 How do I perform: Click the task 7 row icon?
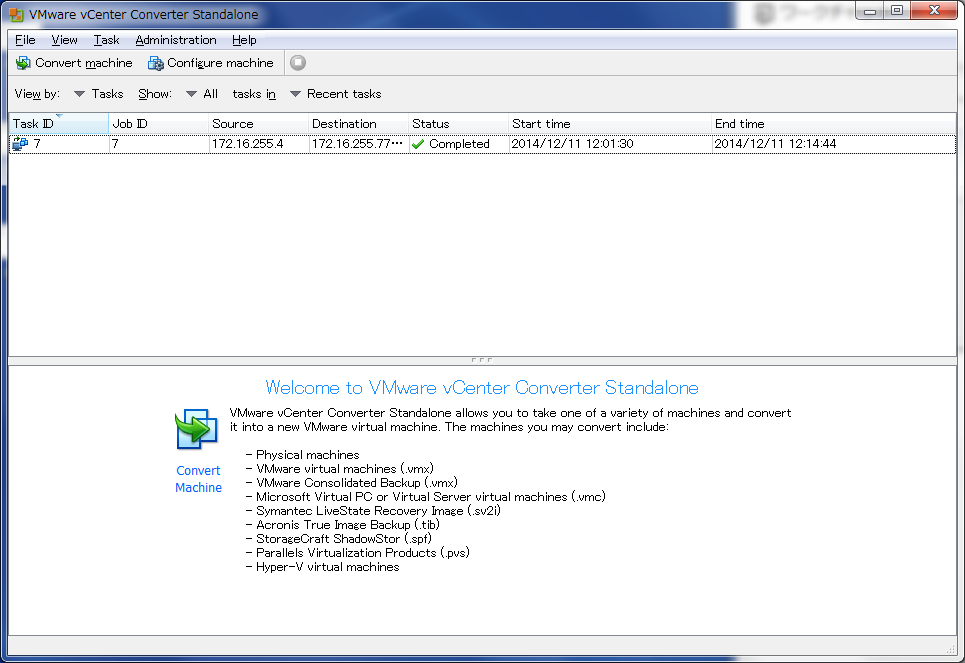(20, 143)
